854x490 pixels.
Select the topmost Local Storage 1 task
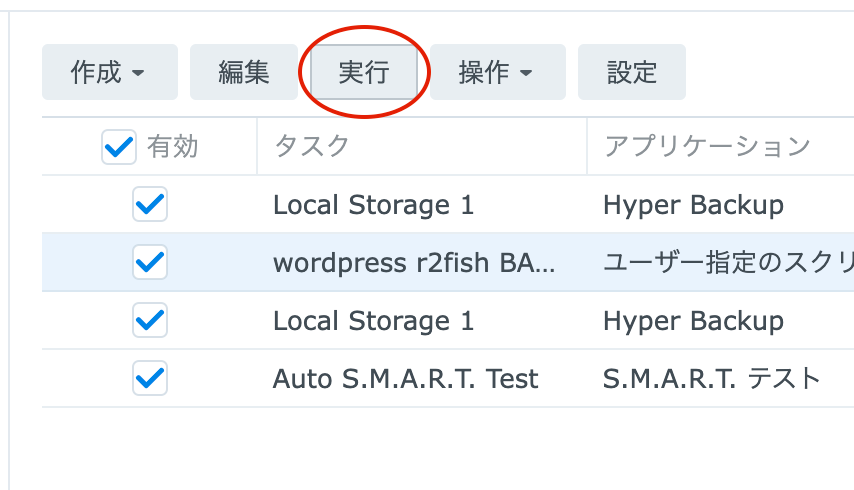click(374, 205)
